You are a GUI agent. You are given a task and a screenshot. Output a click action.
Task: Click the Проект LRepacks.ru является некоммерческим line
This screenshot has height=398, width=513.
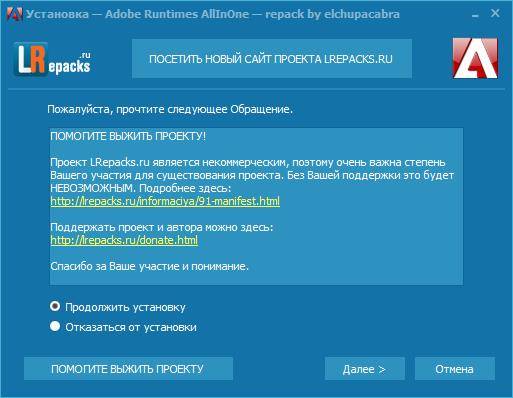click(x=248, y=162)
